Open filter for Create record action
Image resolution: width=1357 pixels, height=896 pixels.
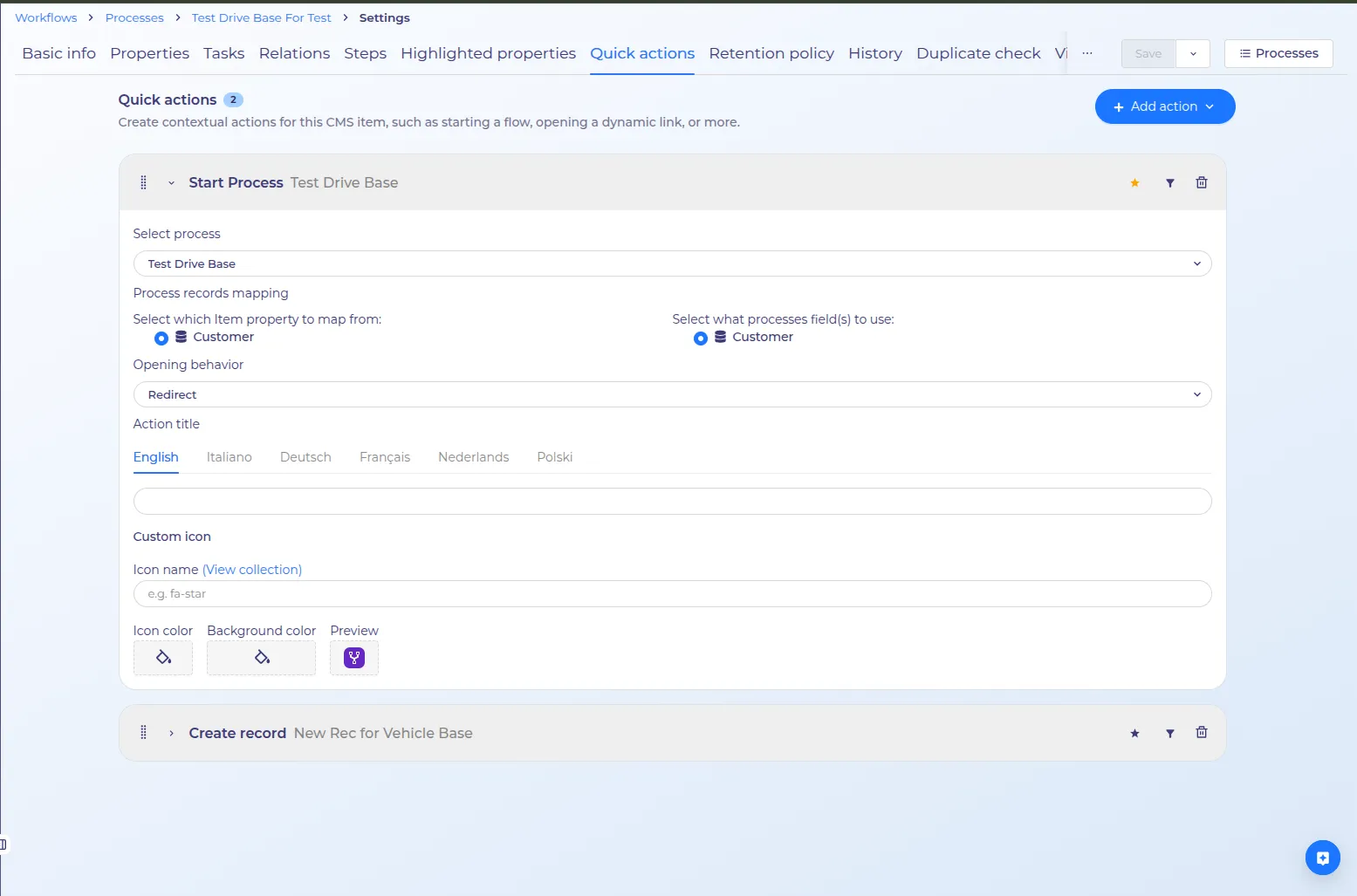pos(1170,733)
